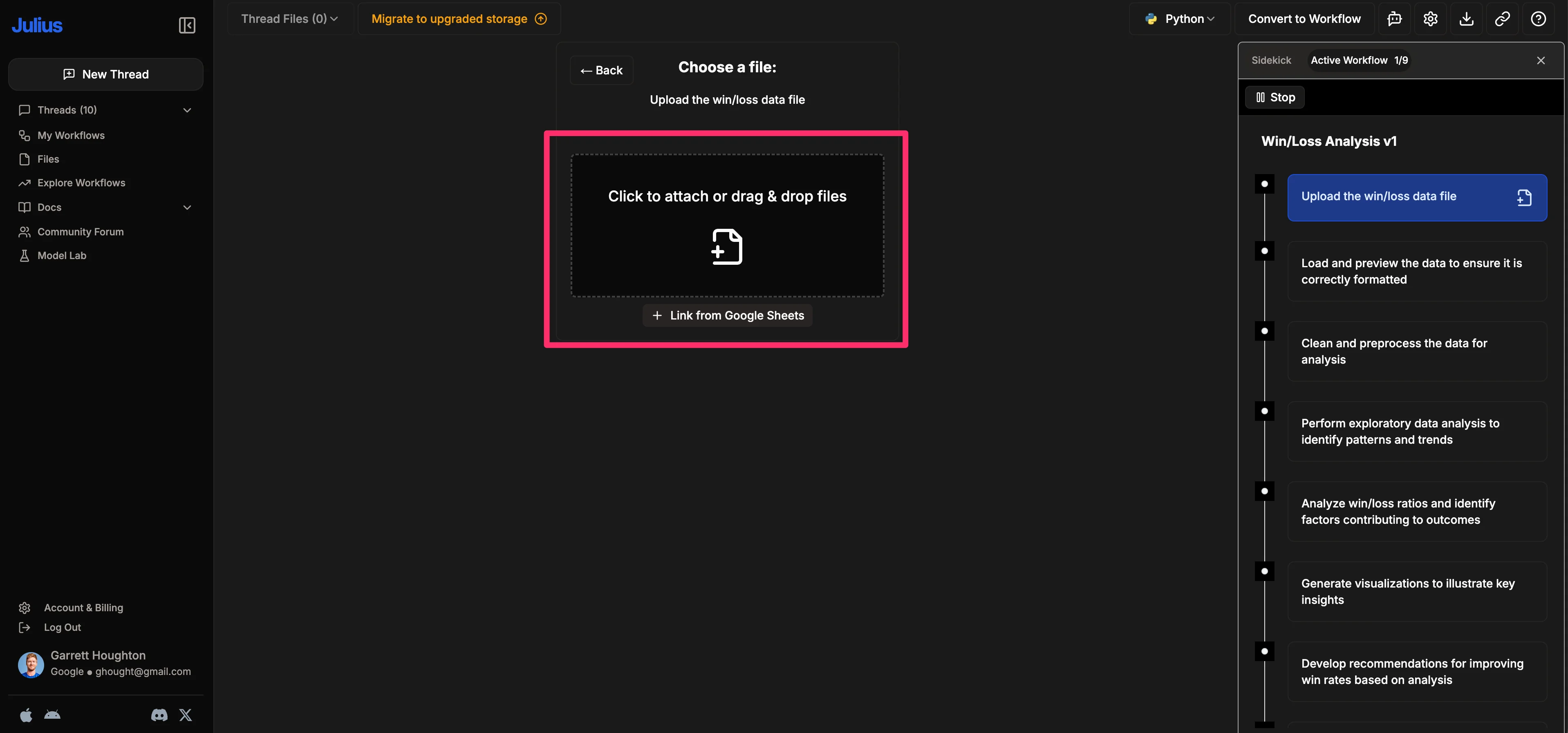The width and height of the screenshot is (1568, 733).
Task: Open the help question mark icon
Action: [x=1538, y=19]
